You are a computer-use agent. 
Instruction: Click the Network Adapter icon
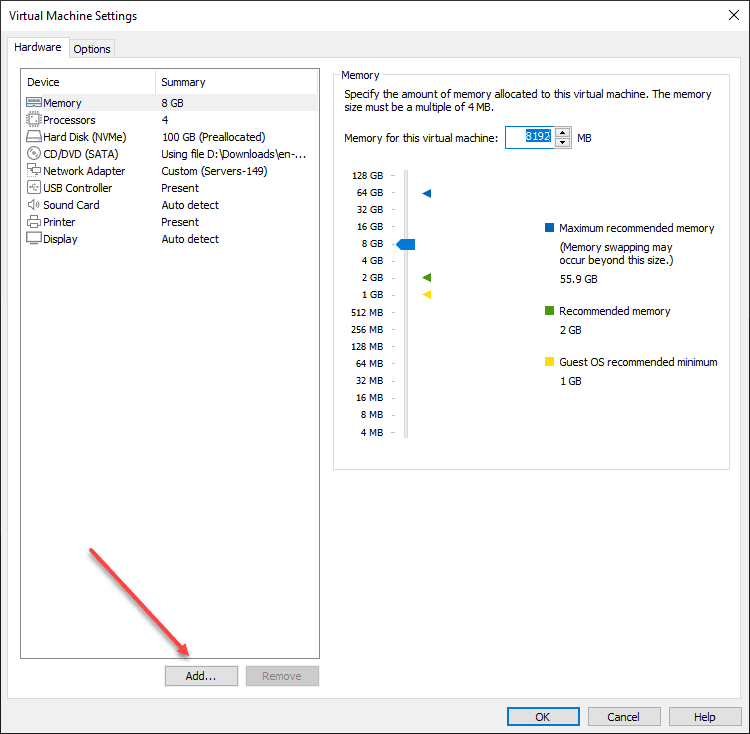[x=33, y=170]
